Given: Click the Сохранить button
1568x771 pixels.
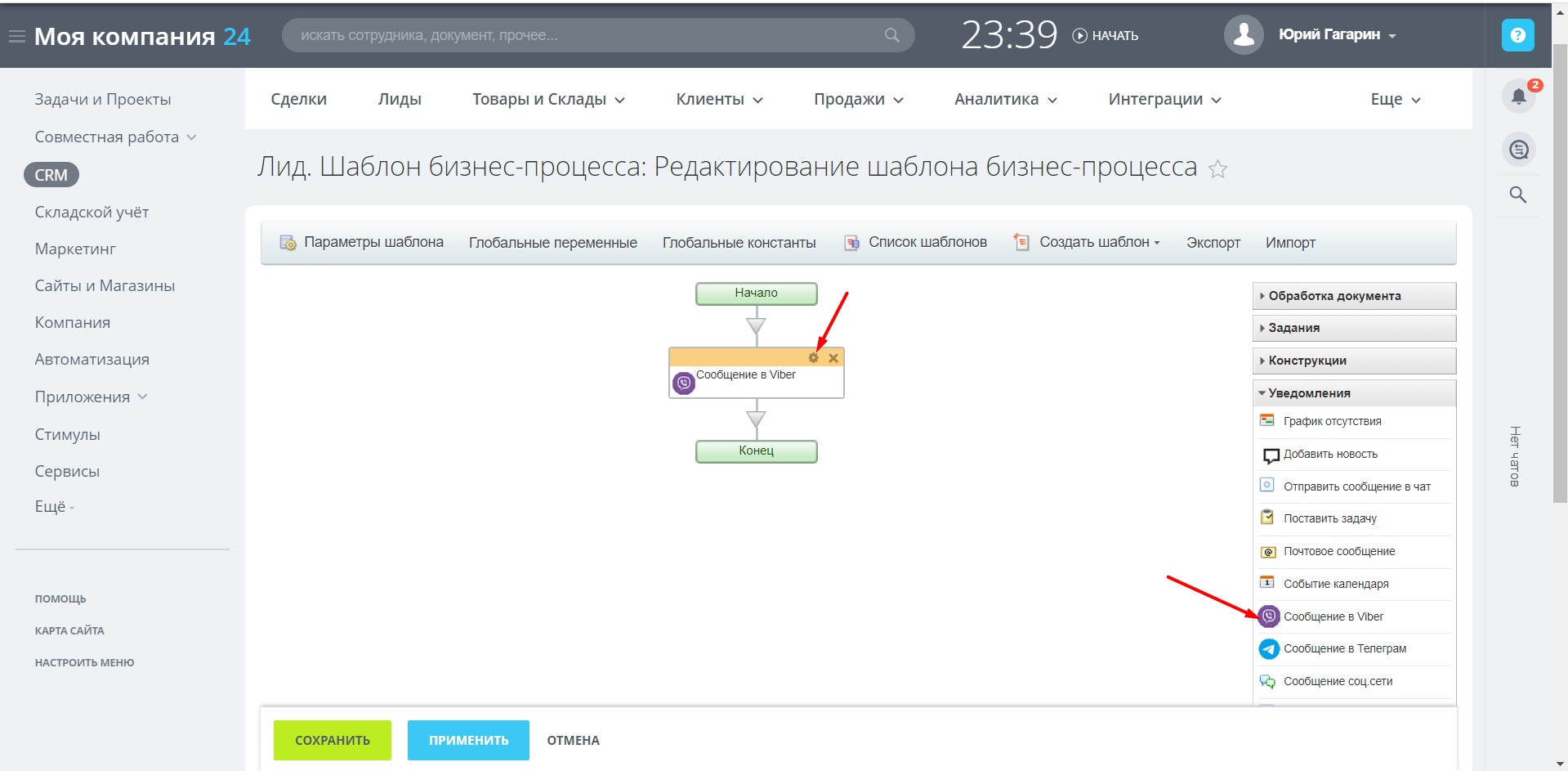Looking at the screenshot, I should [x=332, y=740].
